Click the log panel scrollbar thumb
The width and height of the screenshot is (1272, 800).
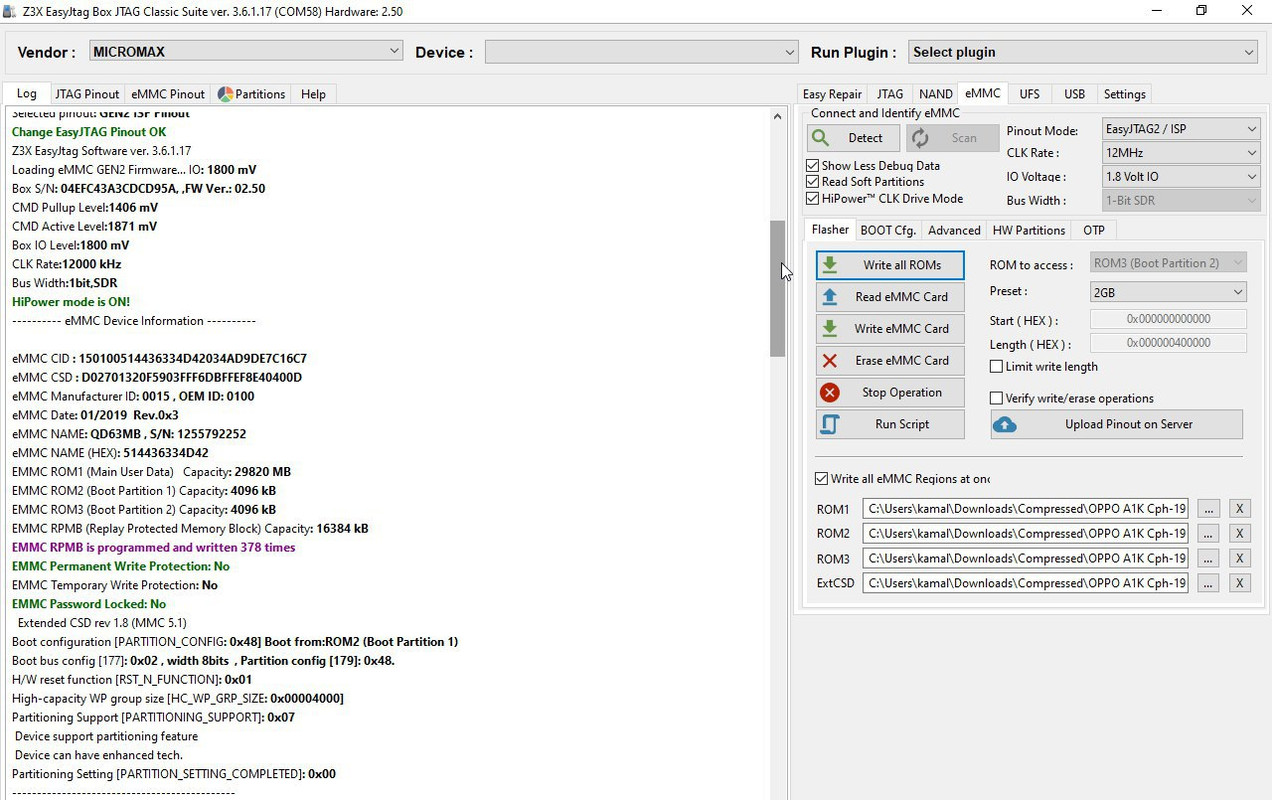point(778,288)
